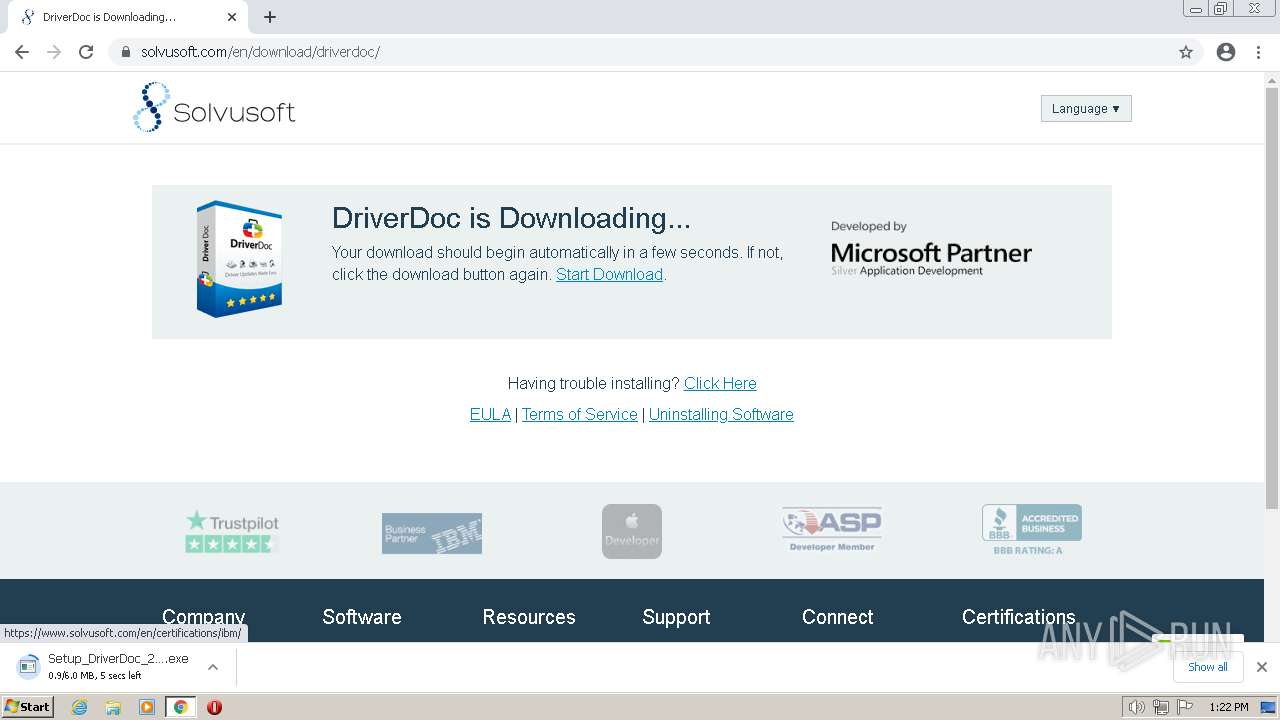Click the Certifications footer heading
This screenshot has width=1280, height=720.
tap(1019, 617)
